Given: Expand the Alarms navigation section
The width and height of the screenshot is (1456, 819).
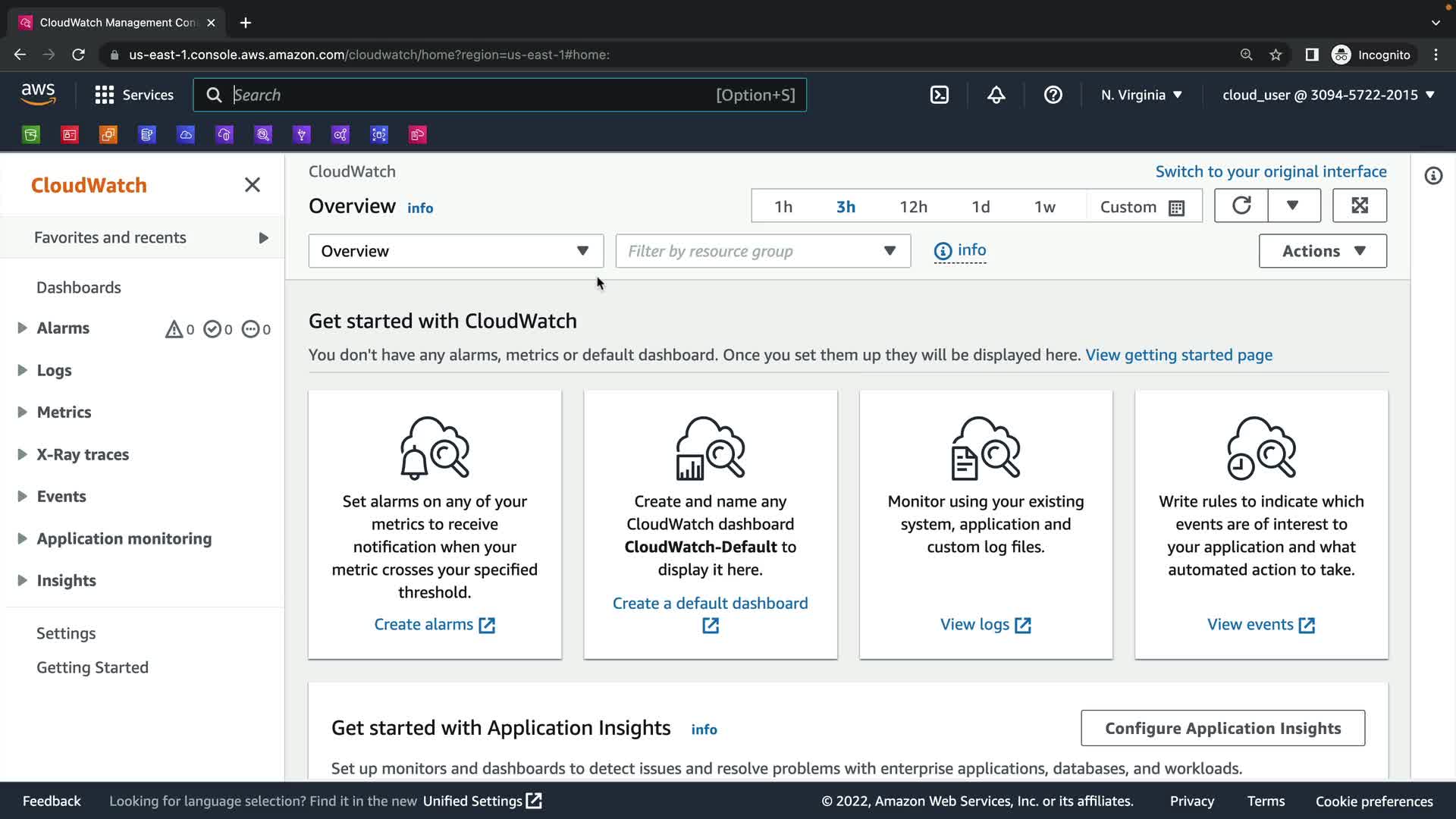Looking at the screenshot, I should [x=22, y=328].
